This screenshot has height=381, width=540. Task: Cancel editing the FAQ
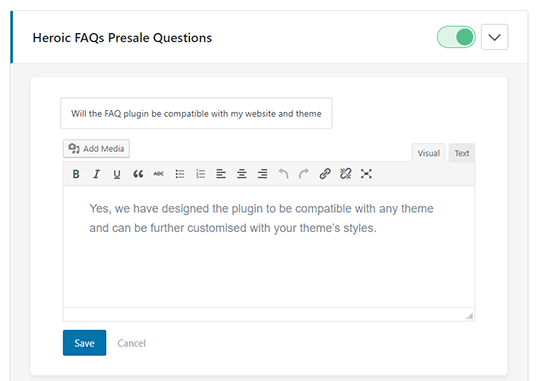[x=132, y=343]
